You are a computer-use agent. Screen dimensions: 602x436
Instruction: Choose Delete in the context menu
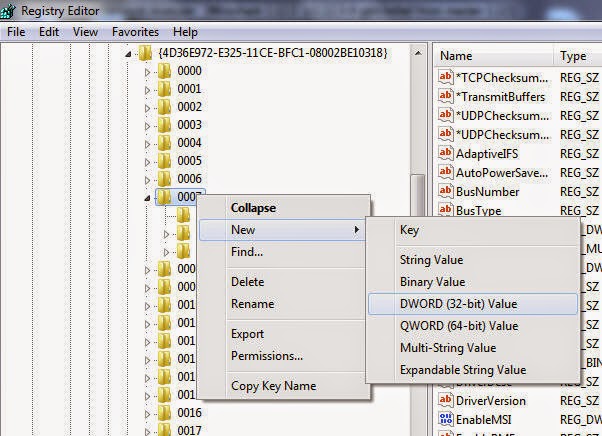248,282
